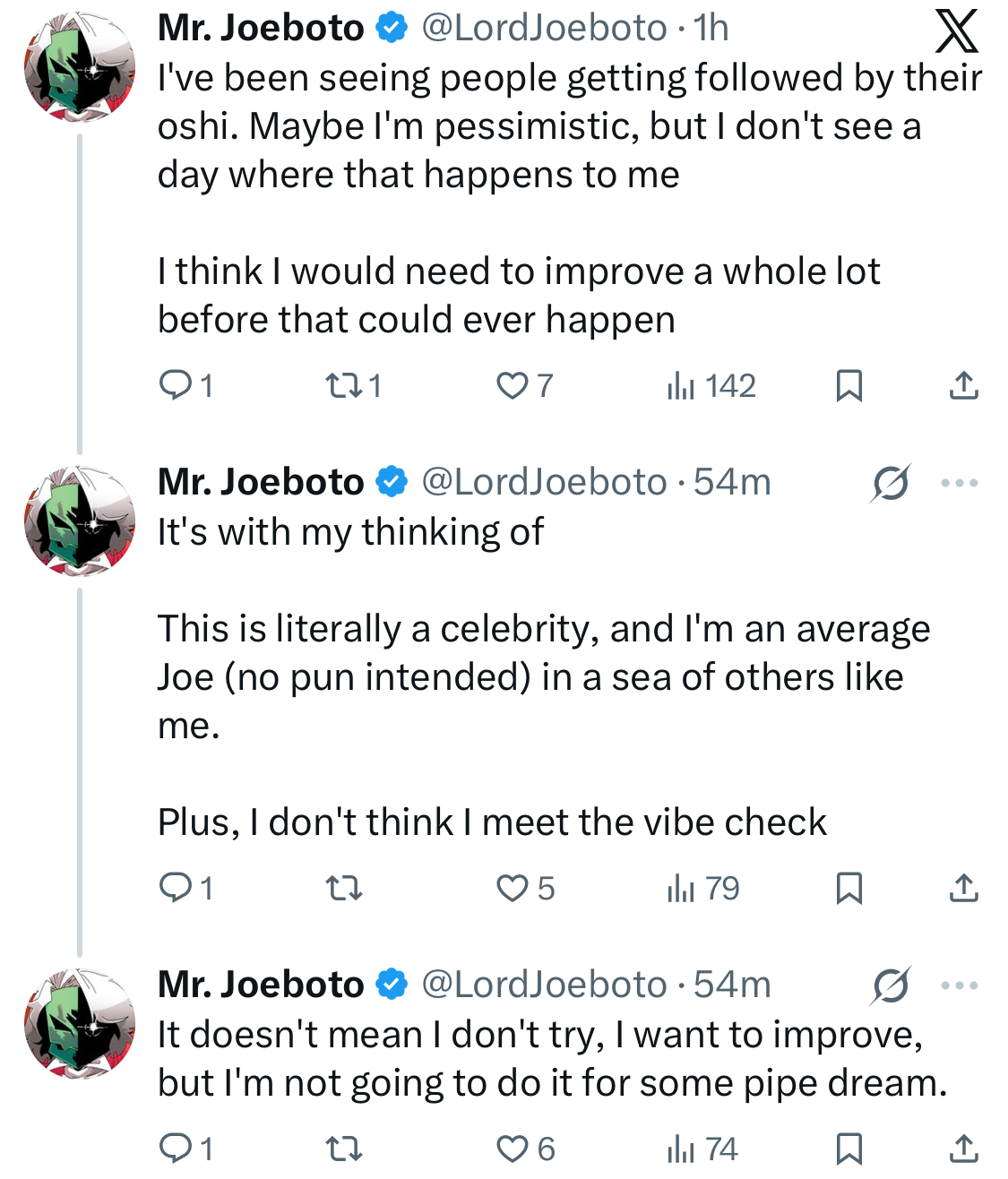1008x1179 pixels.
Task: View analytics showing 142 views
Action: tap(711, 386)
